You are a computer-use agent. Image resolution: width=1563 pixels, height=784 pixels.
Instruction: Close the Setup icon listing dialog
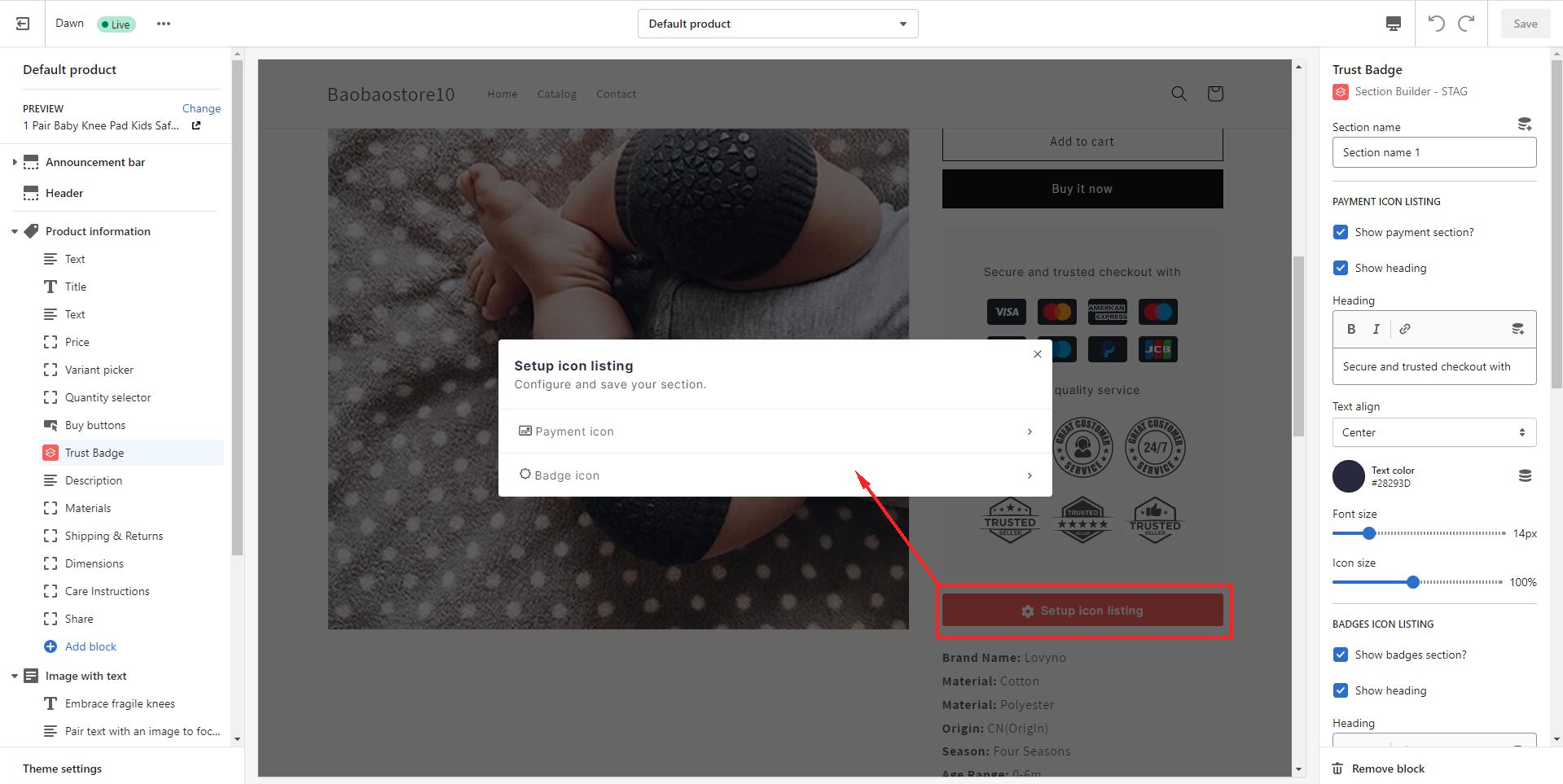pyautogui.click(x=1037, y=354)
